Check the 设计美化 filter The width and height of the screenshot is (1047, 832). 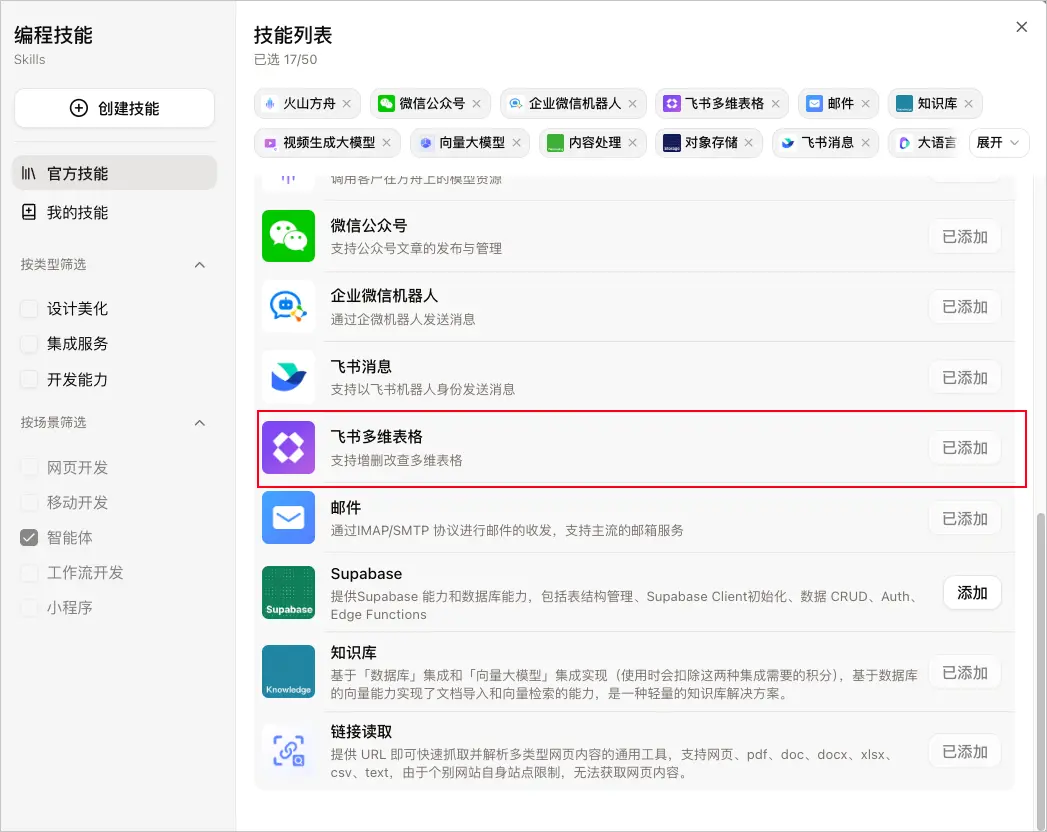29,308
